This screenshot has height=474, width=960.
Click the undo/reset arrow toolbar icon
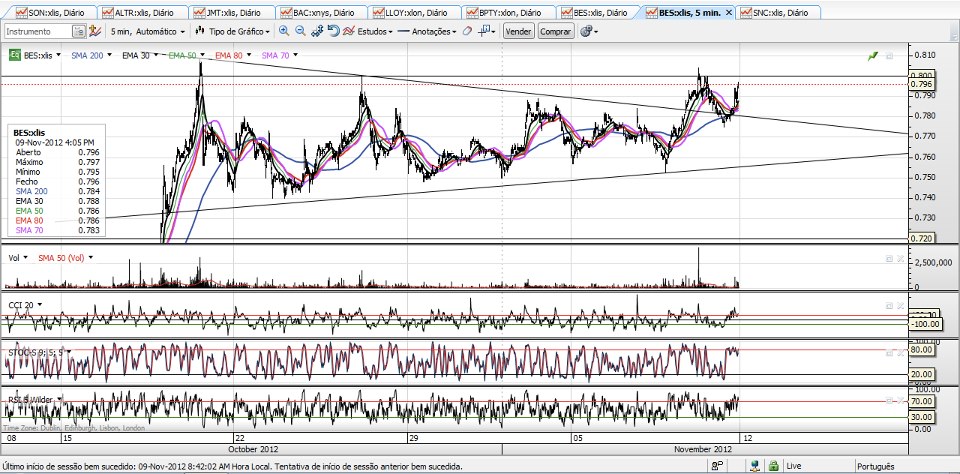point(334,31)
